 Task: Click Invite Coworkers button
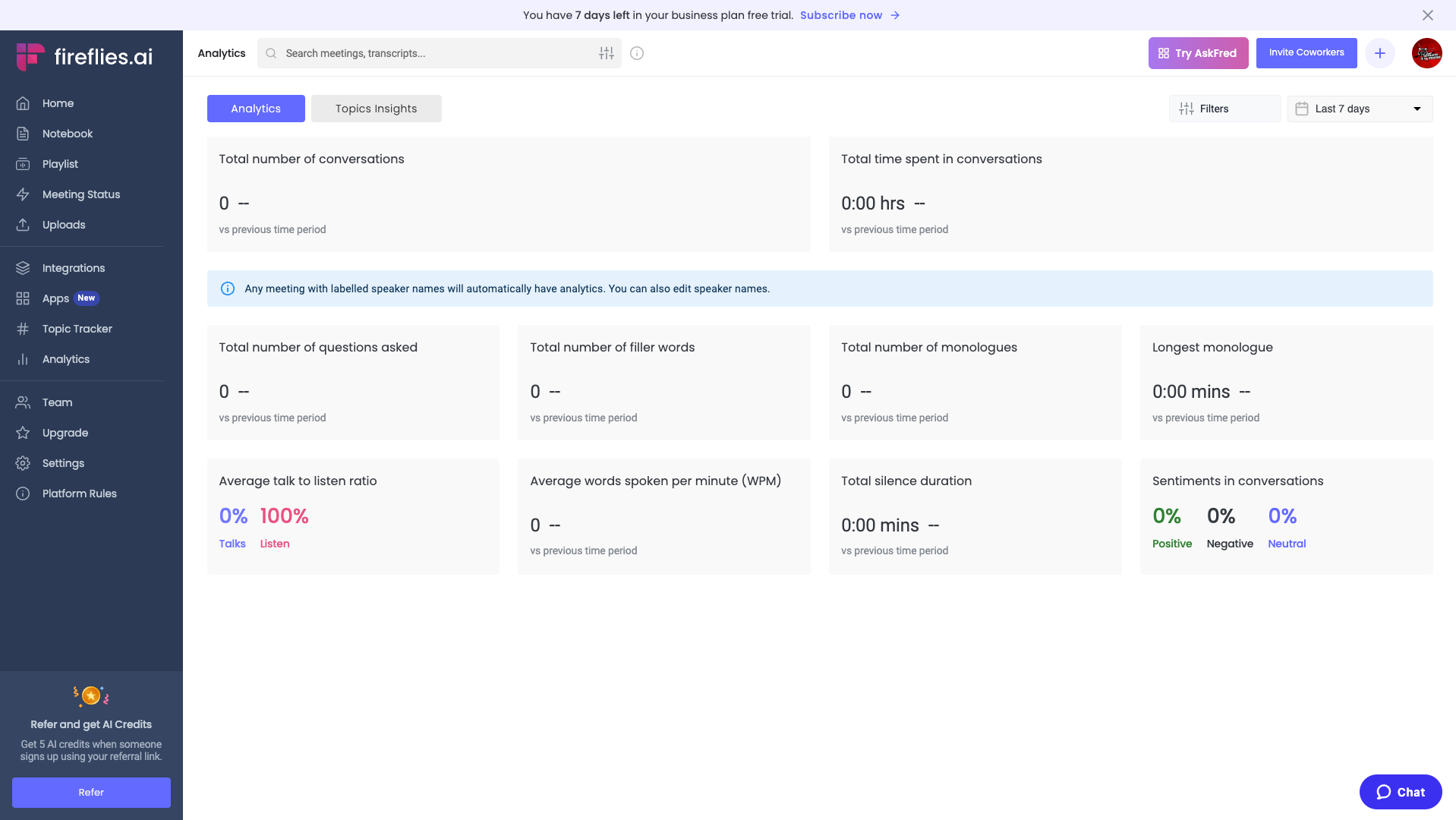pyautogui.click(x=1306, y=53)
